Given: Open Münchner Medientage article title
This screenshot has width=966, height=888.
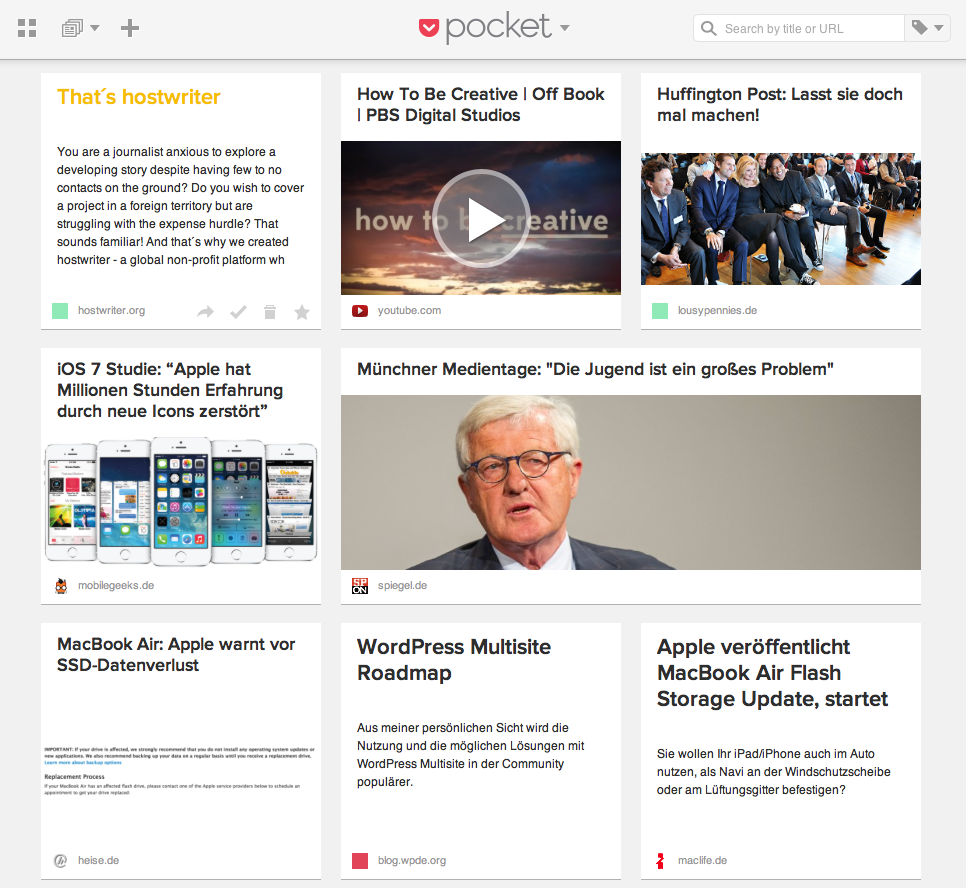Looking at the screenshot, I should click(595, 369).
